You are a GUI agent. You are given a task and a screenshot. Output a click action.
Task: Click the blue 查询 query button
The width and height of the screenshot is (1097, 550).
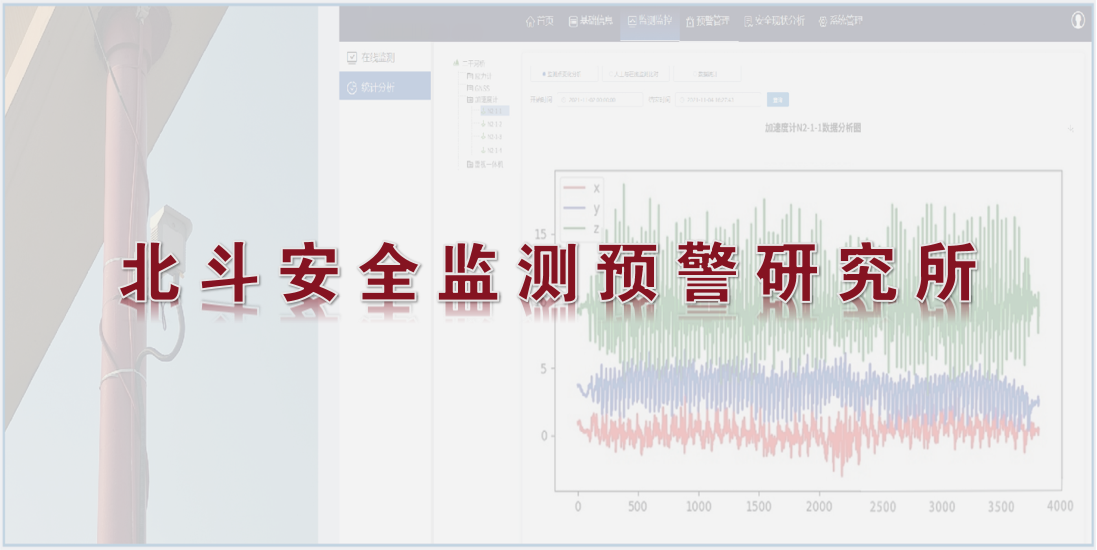[777, 99]
